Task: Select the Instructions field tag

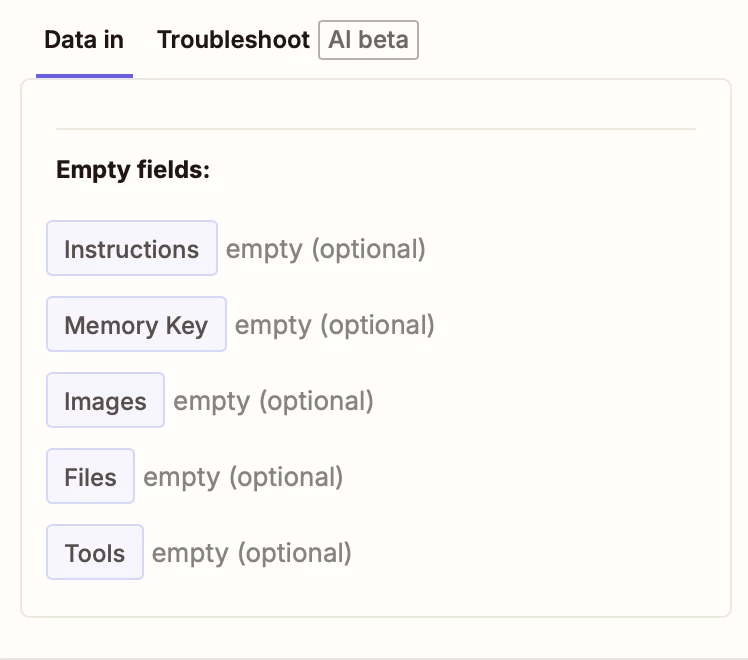Action: [x=132, y=248]
